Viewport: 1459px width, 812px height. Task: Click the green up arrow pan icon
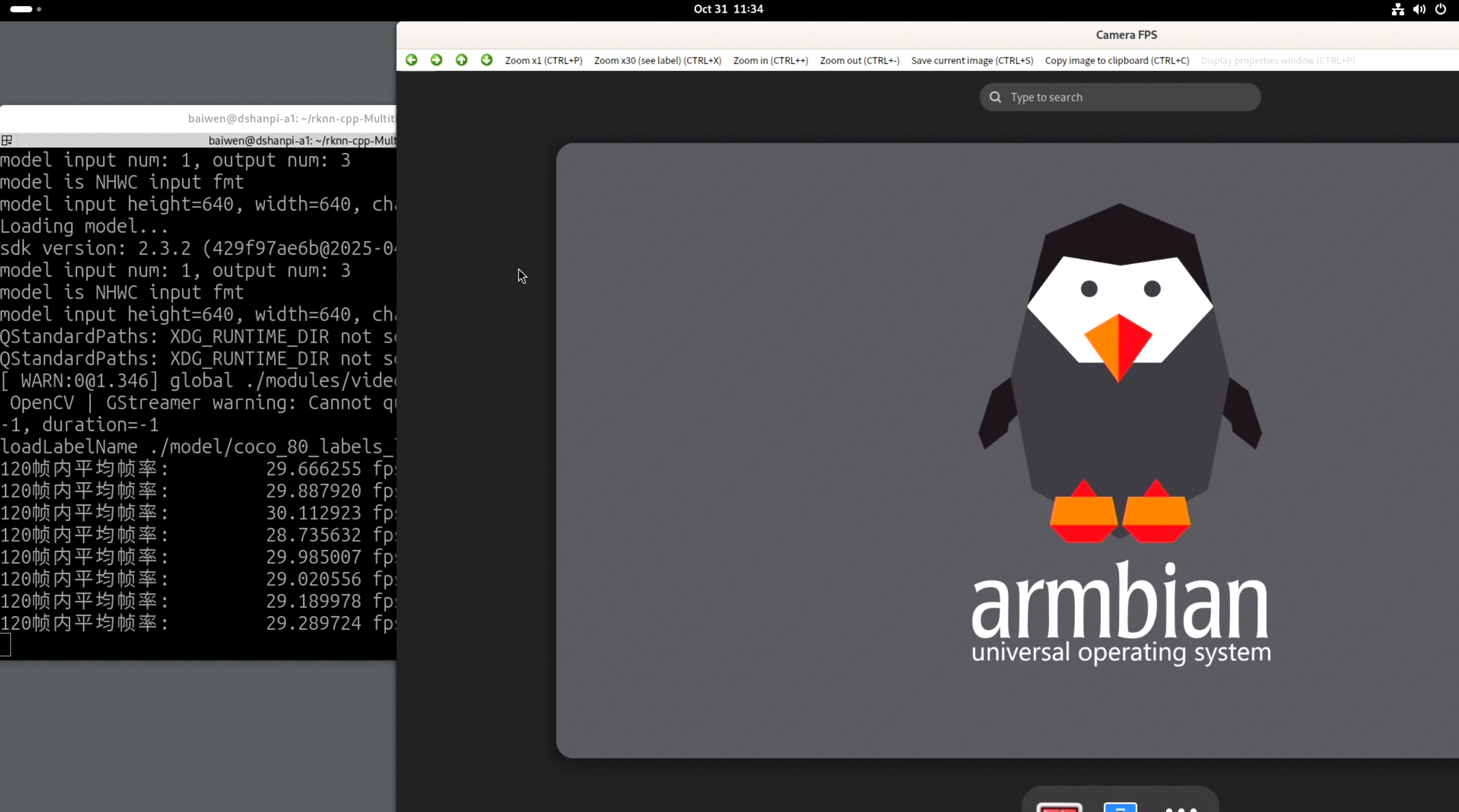pyautogui.click(x=462, y=60)
